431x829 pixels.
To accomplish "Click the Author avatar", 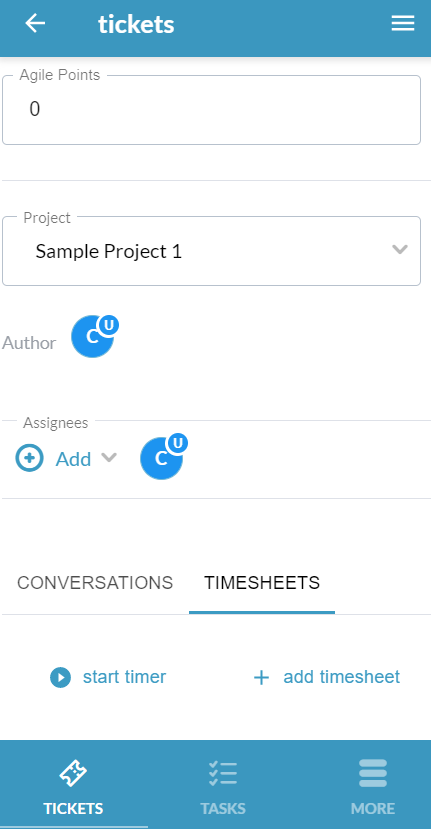I will [94, 337].
